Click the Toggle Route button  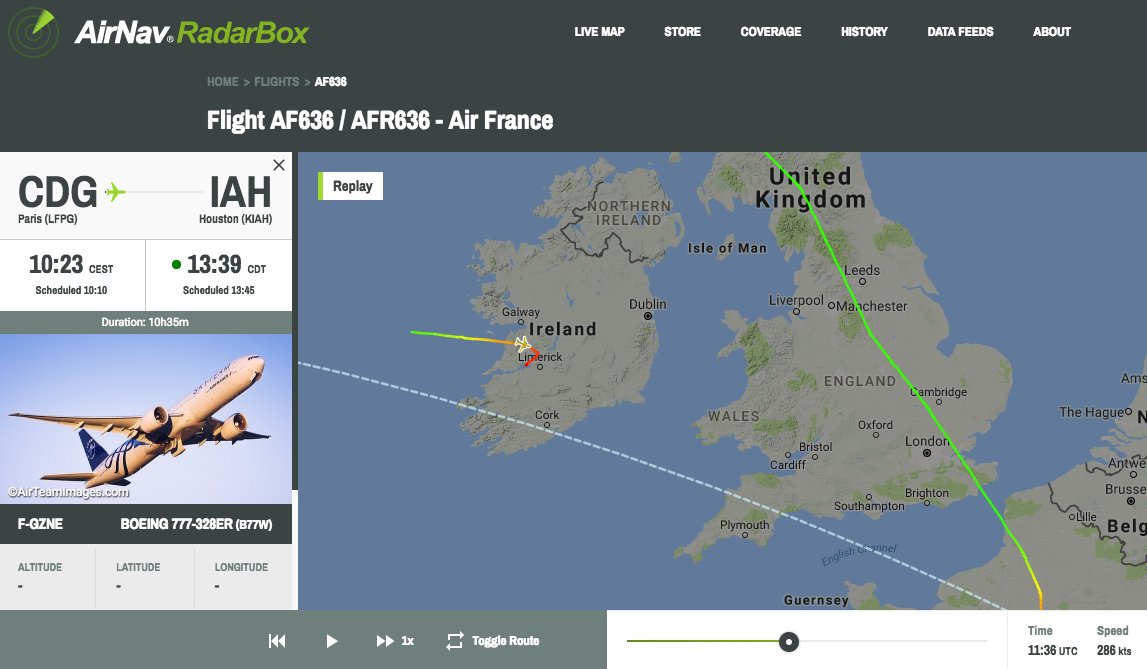(493, 641)
